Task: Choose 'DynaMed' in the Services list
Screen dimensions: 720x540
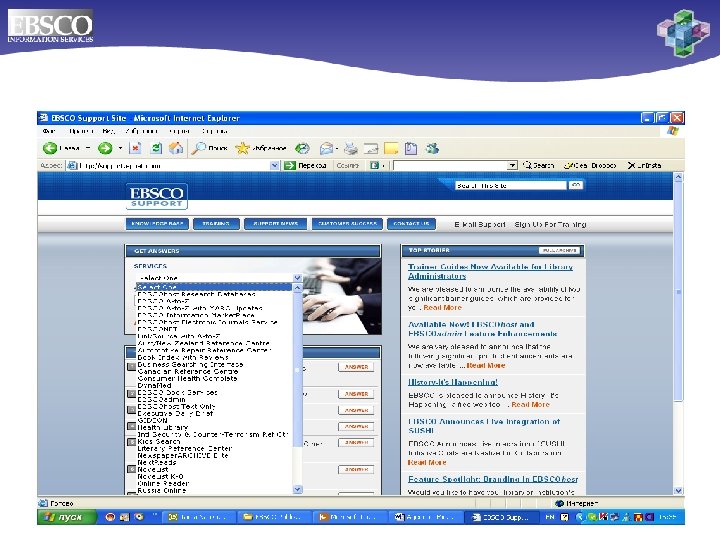Action: [154, 385]
